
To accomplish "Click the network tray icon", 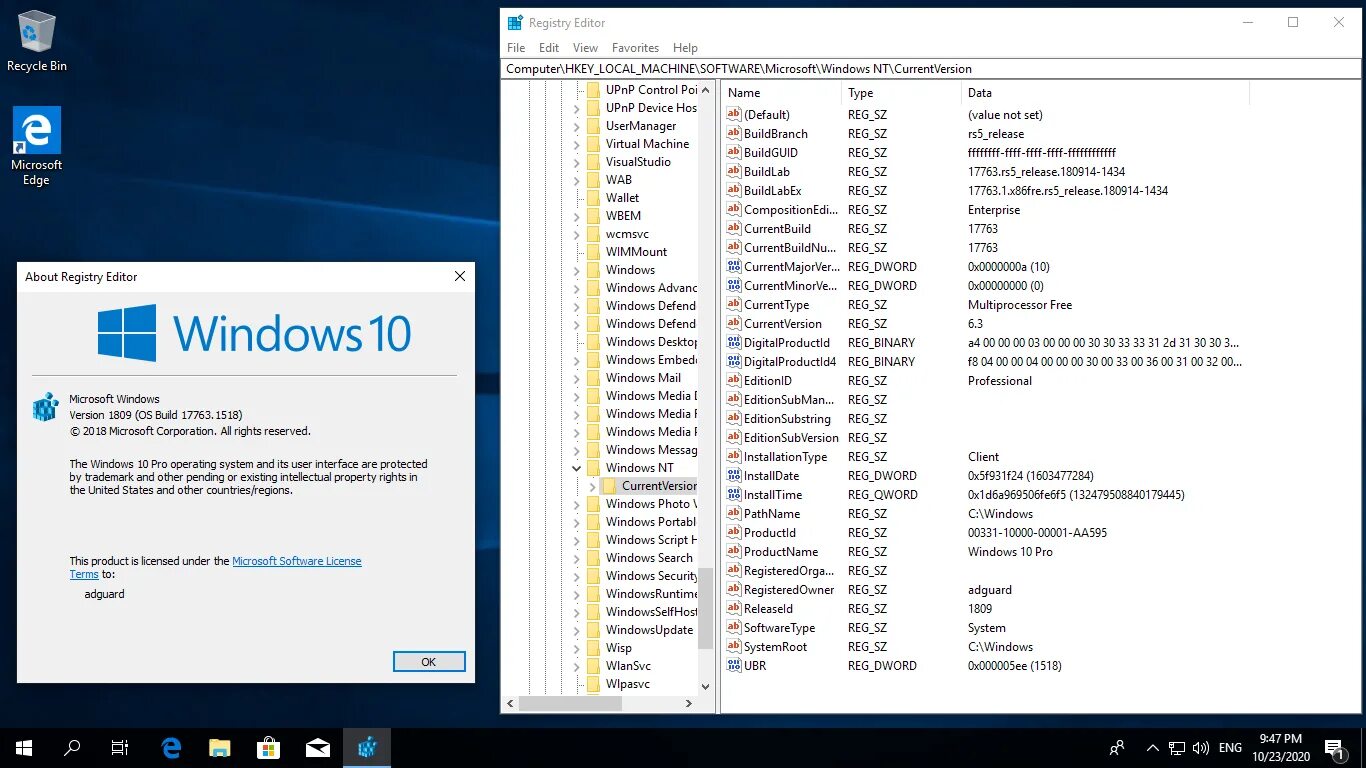I will click(x=1177, y=747).
